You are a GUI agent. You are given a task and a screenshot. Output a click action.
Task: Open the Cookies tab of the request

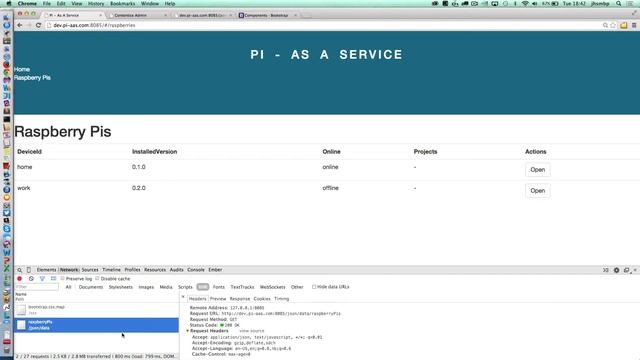tap(262, 299)
